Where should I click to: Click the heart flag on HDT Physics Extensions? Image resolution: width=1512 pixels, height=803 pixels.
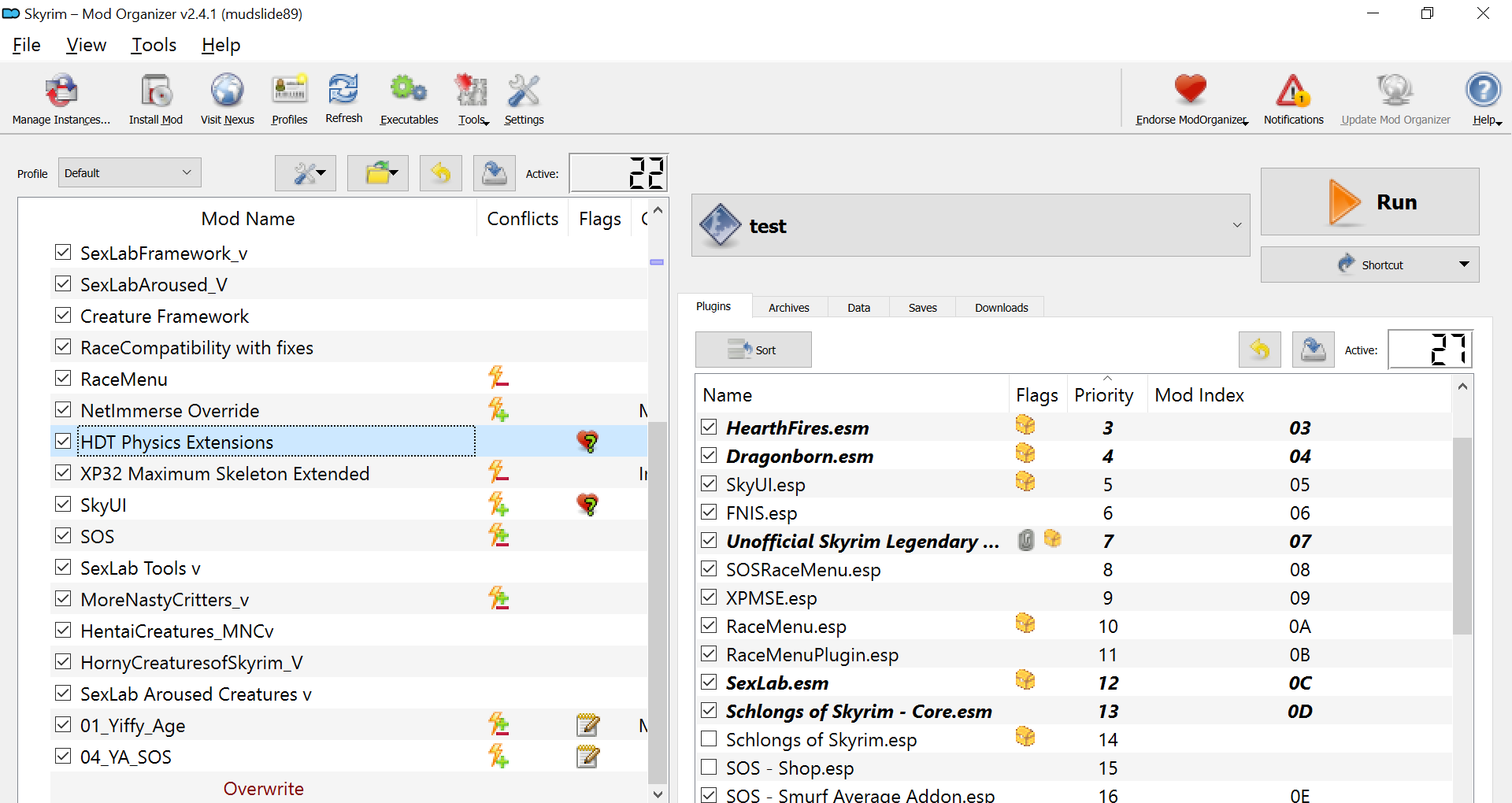[587, 442]
